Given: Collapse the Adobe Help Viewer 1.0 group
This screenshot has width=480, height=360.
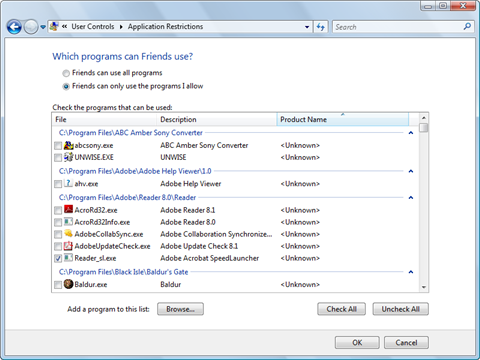Looking at the screenshot, I should (411, 171).
